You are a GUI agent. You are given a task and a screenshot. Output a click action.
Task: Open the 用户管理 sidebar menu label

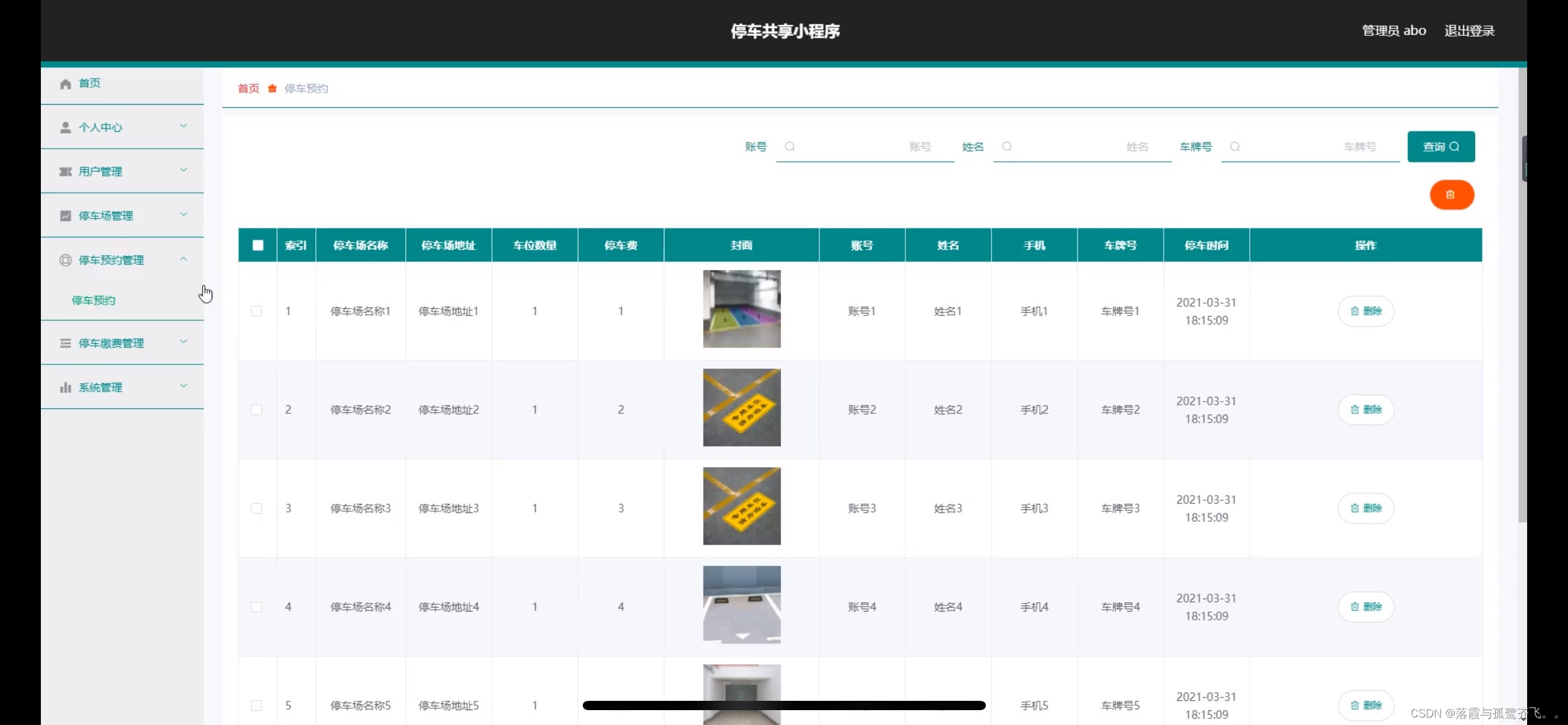[100, 172]
